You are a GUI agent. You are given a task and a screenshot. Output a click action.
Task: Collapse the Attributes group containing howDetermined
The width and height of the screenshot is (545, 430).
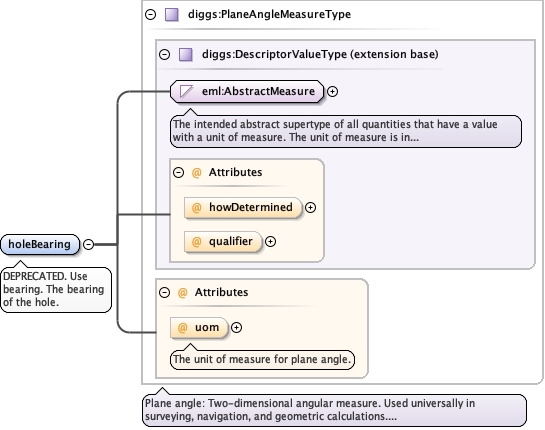tap(178, 172)
